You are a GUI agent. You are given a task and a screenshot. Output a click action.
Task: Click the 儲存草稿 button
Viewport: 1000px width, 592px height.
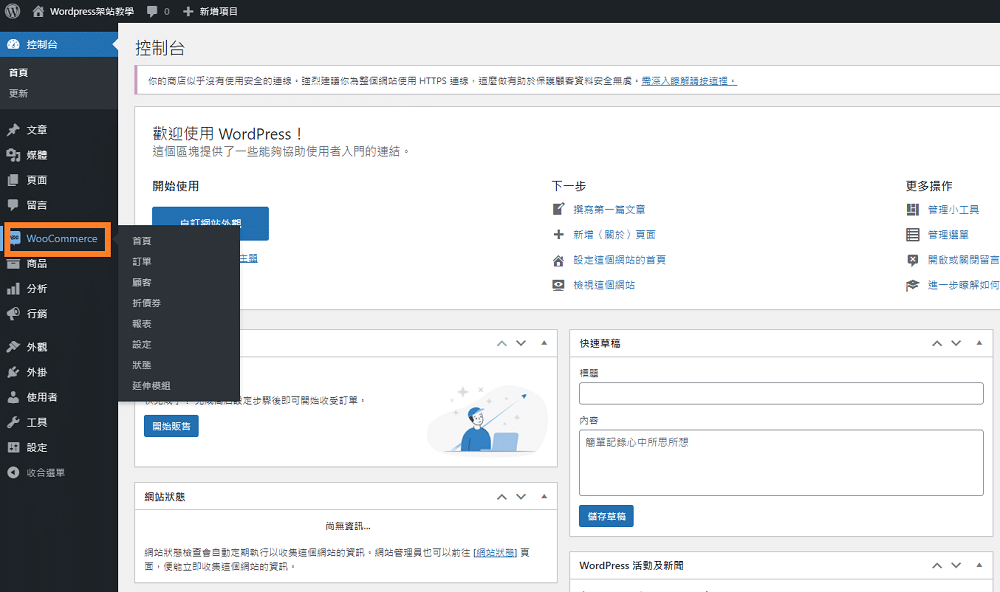607,516
